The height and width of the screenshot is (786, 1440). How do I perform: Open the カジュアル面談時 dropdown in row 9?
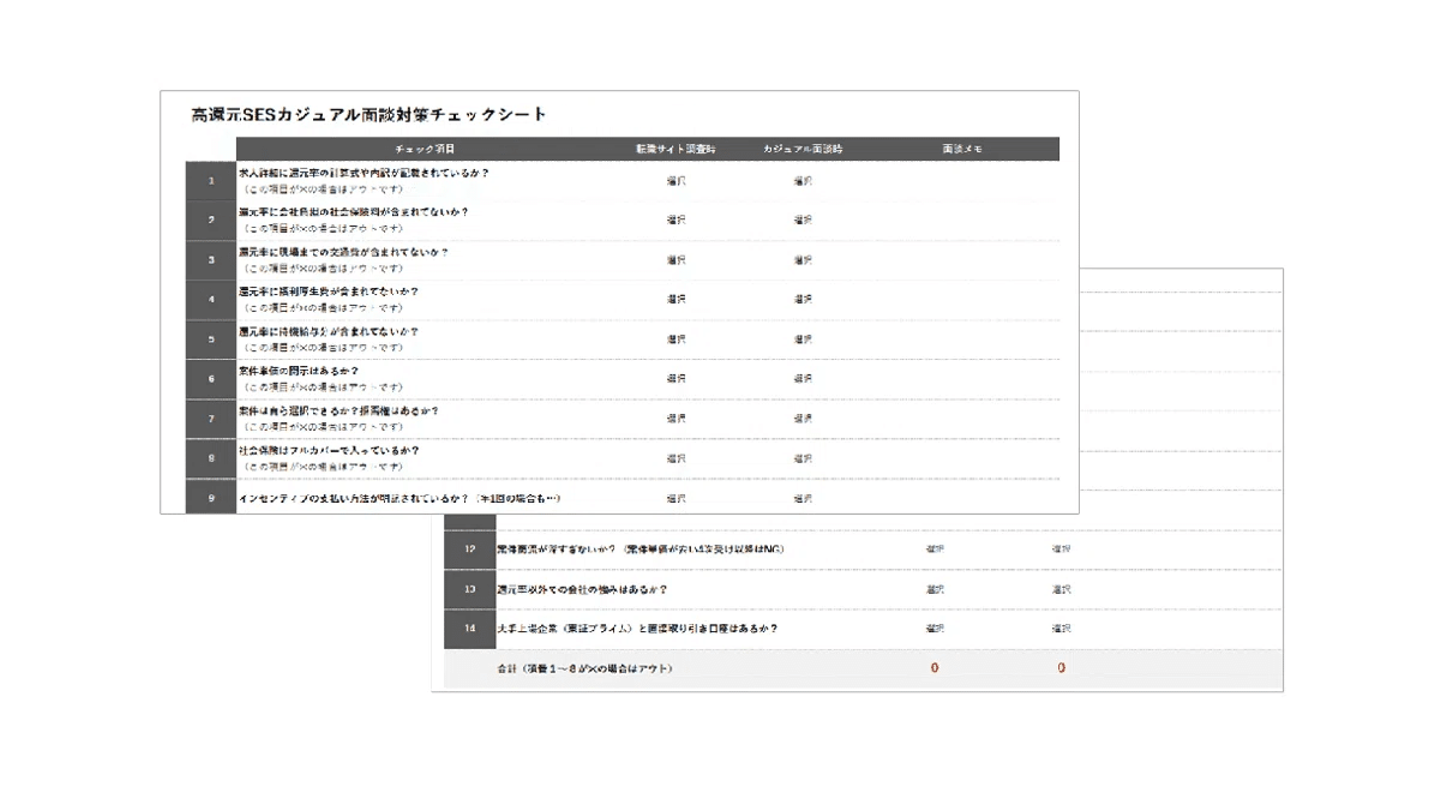[x=803, y=498]
